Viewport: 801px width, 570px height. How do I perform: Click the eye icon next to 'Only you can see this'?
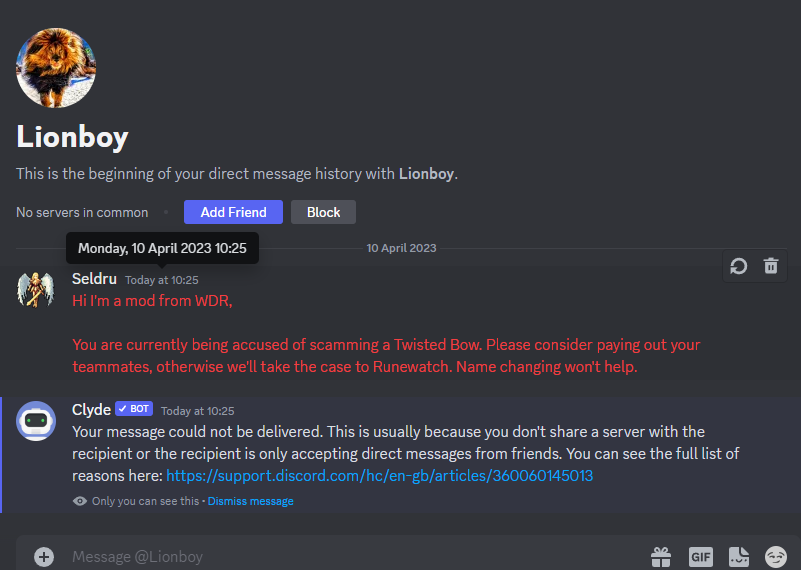tap(80, 501)
